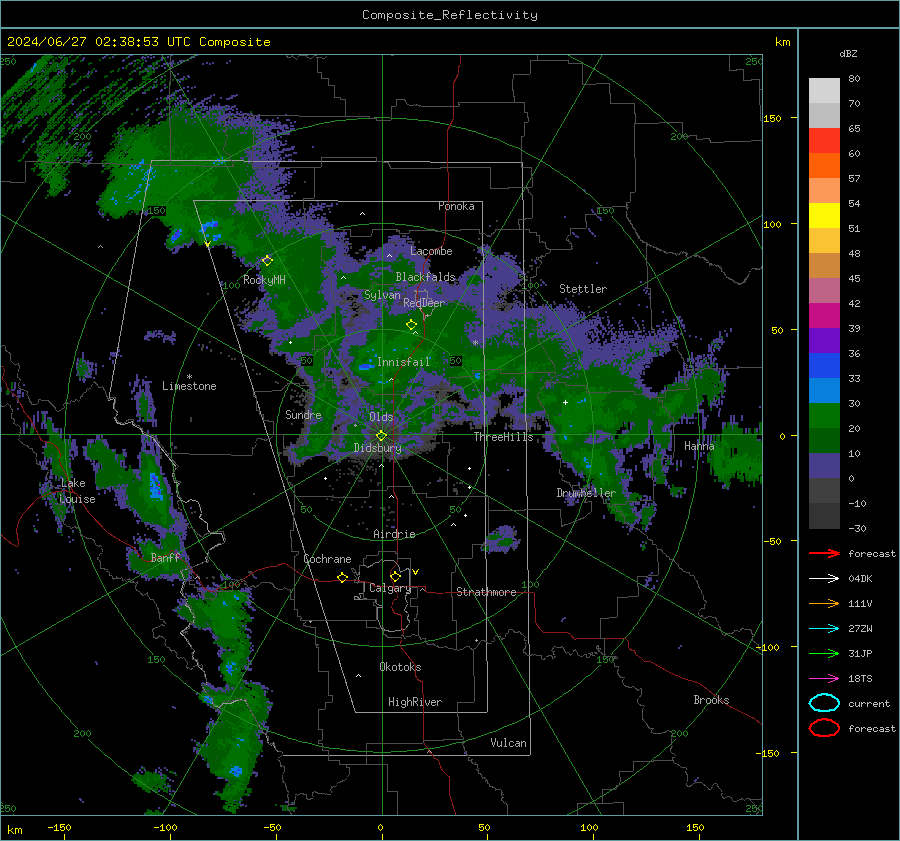The image size is (900, 841).
Task: Select the light gray 70-80 dBZ swatch
Action: (824, 90)
